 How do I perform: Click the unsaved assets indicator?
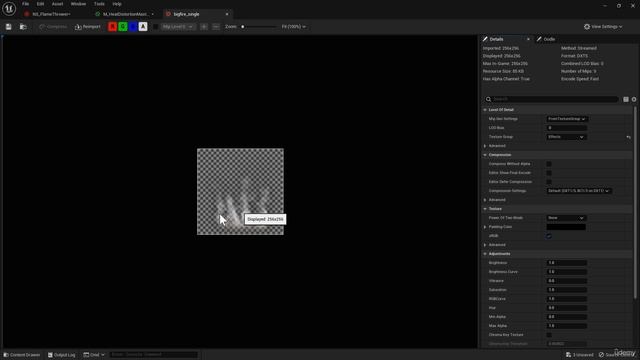click(x=580, y=355)
